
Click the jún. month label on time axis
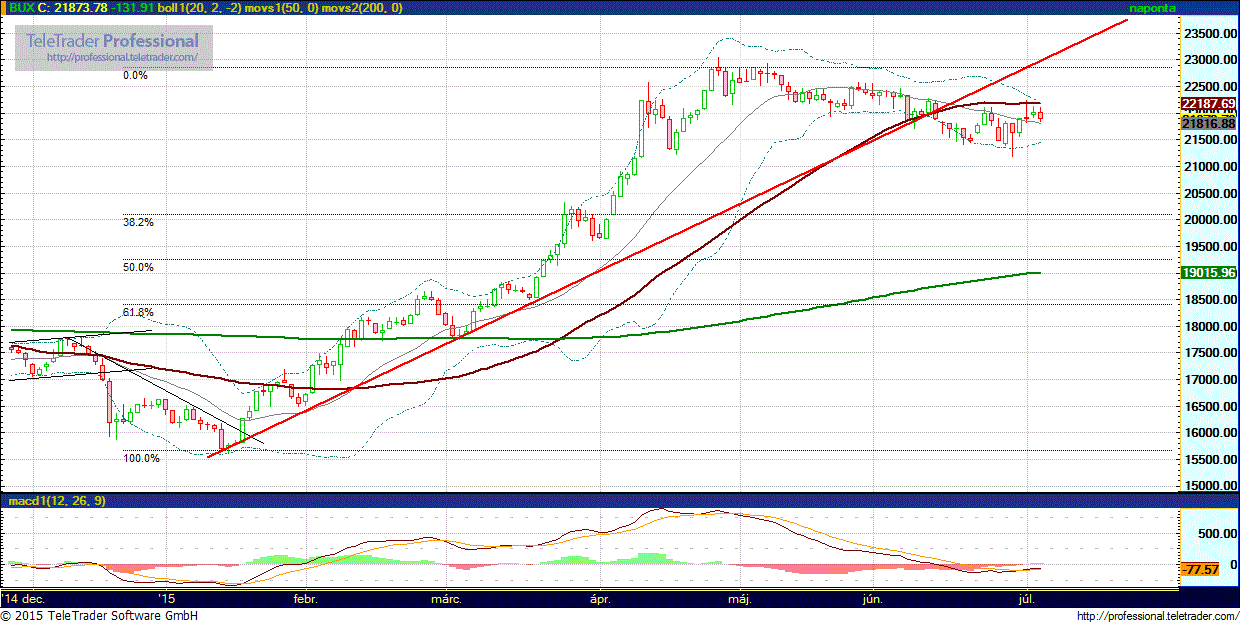tap(873, 598)
